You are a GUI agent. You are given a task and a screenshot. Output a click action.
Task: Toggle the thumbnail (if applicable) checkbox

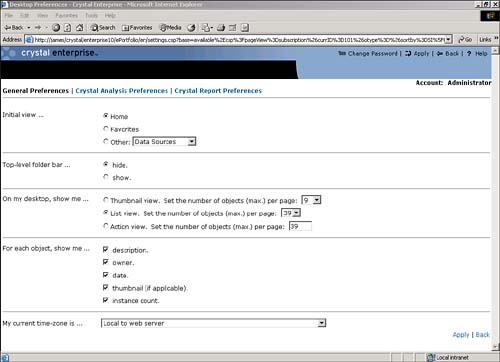(106, 287)
